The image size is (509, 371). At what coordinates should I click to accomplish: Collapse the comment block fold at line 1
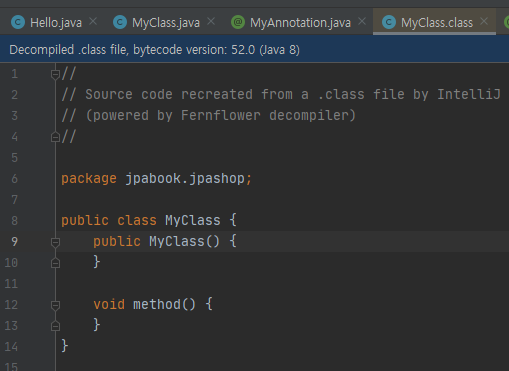[55, 74]
